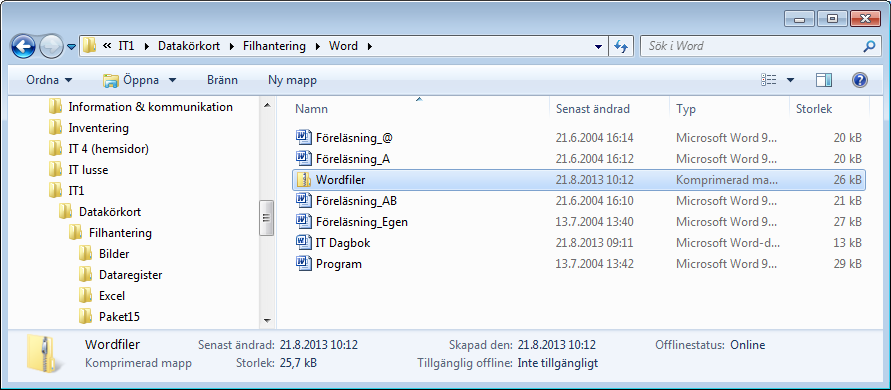Click the Inte tillgängligt offline value
Screen dimensions: 891x390
pyautogui.click(x=558, y=363)
